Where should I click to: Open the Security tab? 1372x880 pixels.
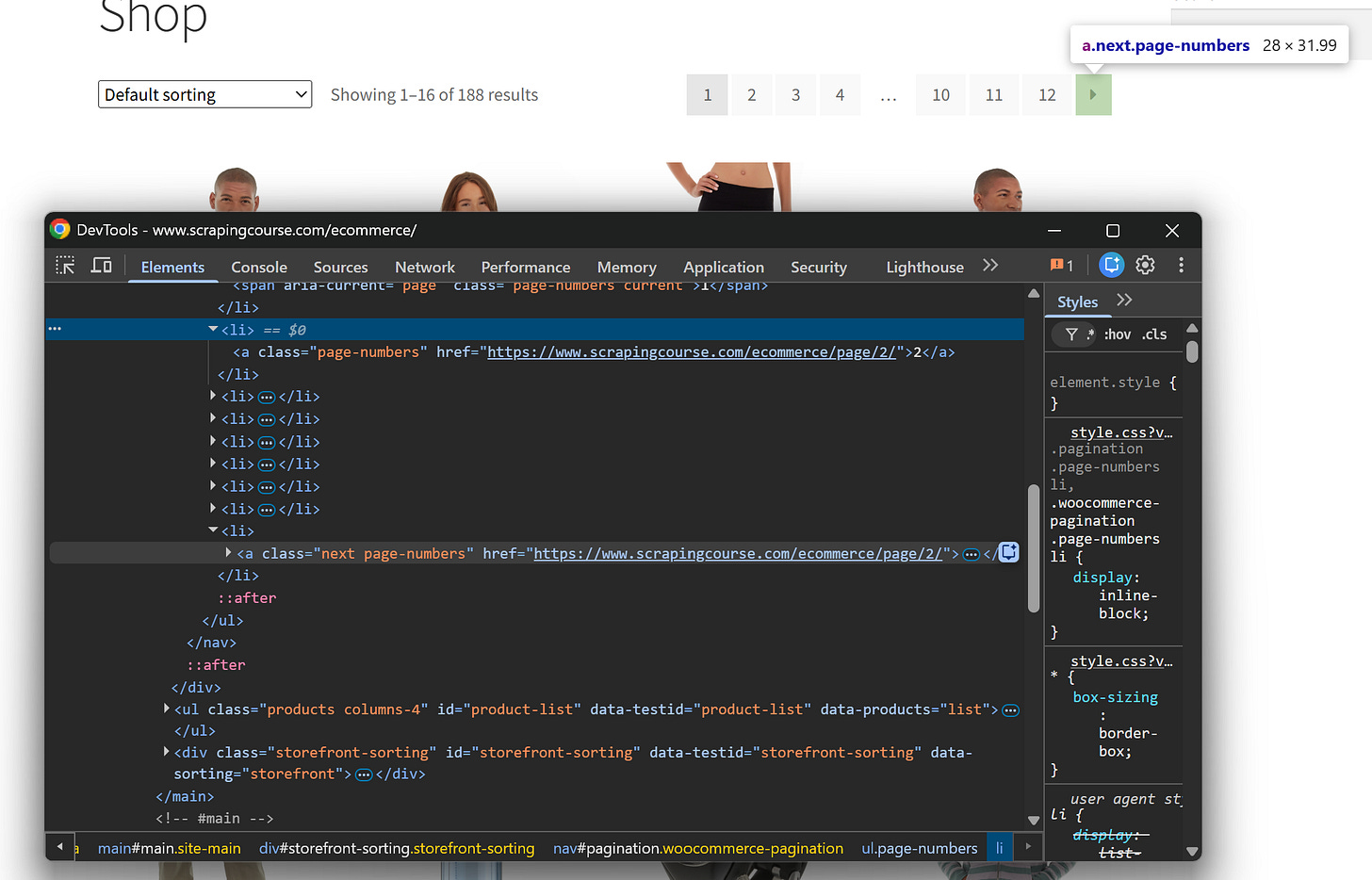tap(819, 267)
